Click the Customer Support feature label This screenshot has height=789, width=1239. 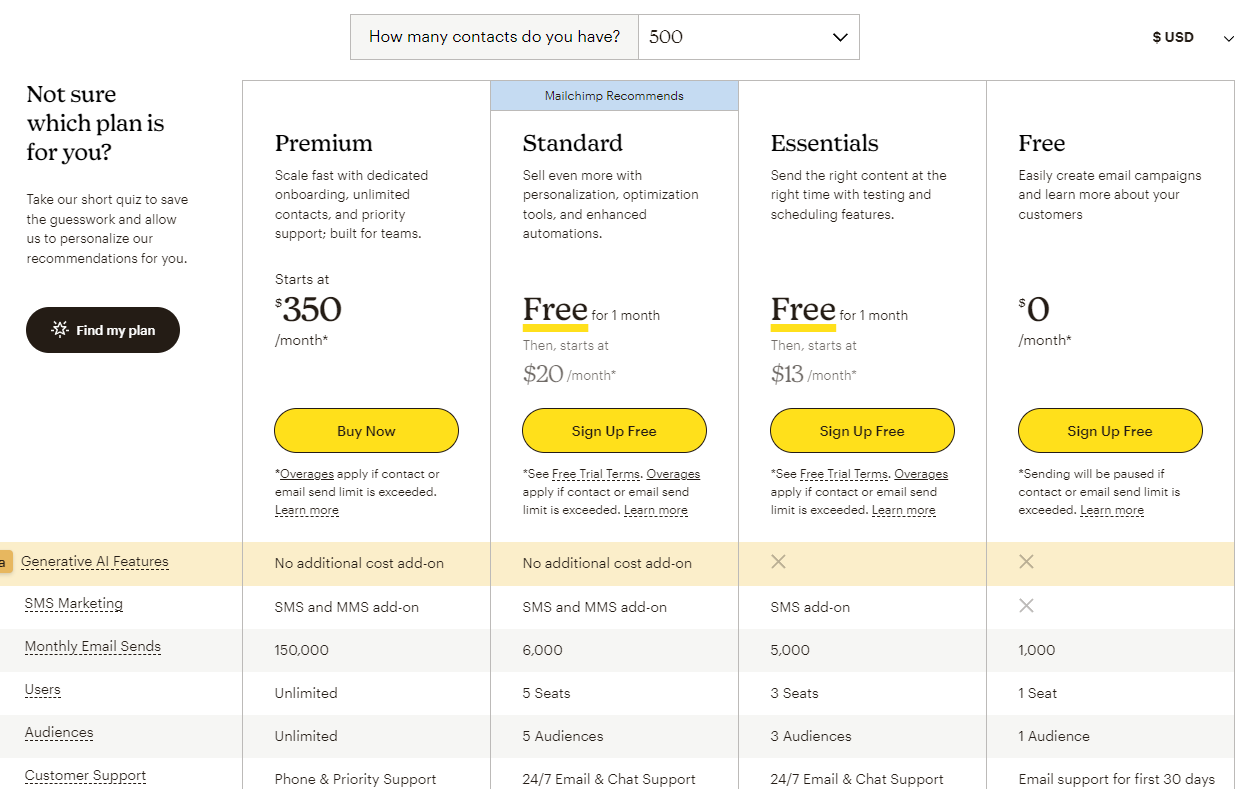coord(85,776)
